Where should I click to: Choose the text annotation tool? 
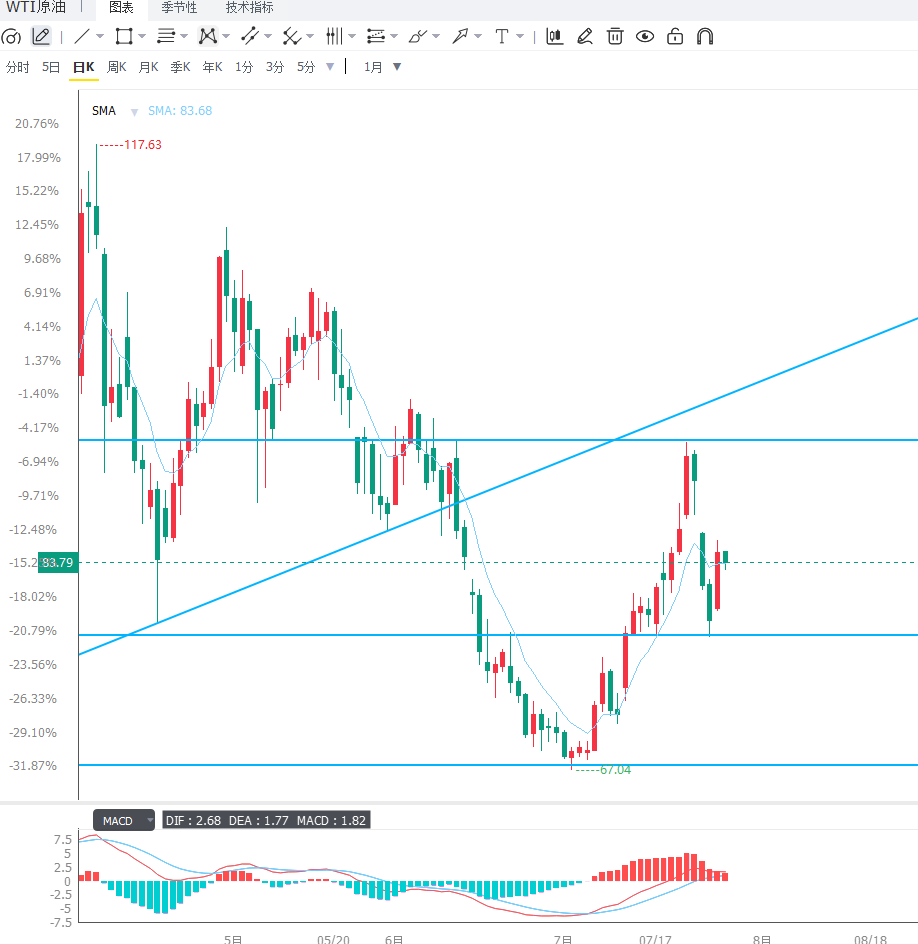(x=501, y=37)
